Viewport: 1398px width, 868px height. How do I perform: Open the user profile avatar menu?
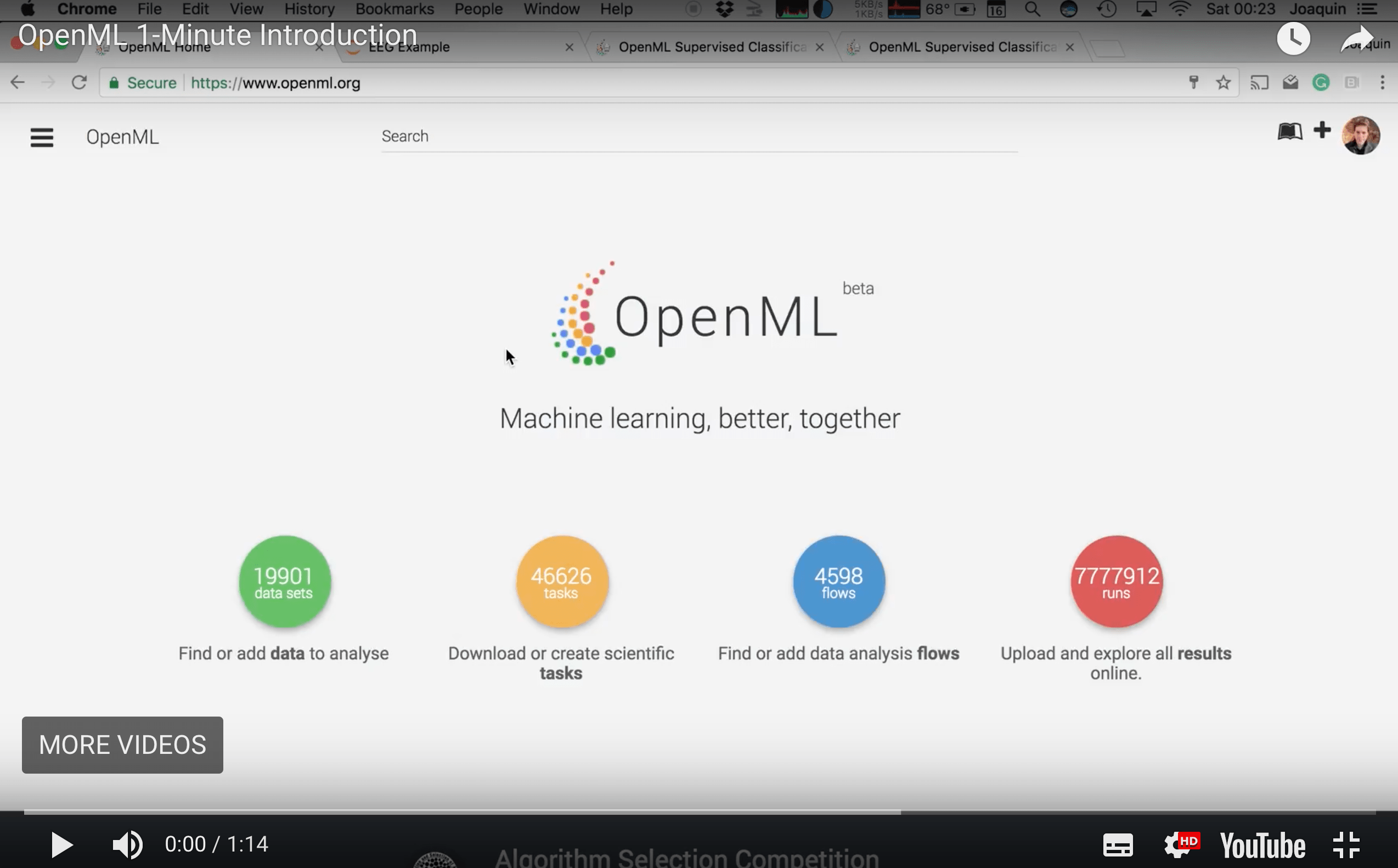[1360, 136]
